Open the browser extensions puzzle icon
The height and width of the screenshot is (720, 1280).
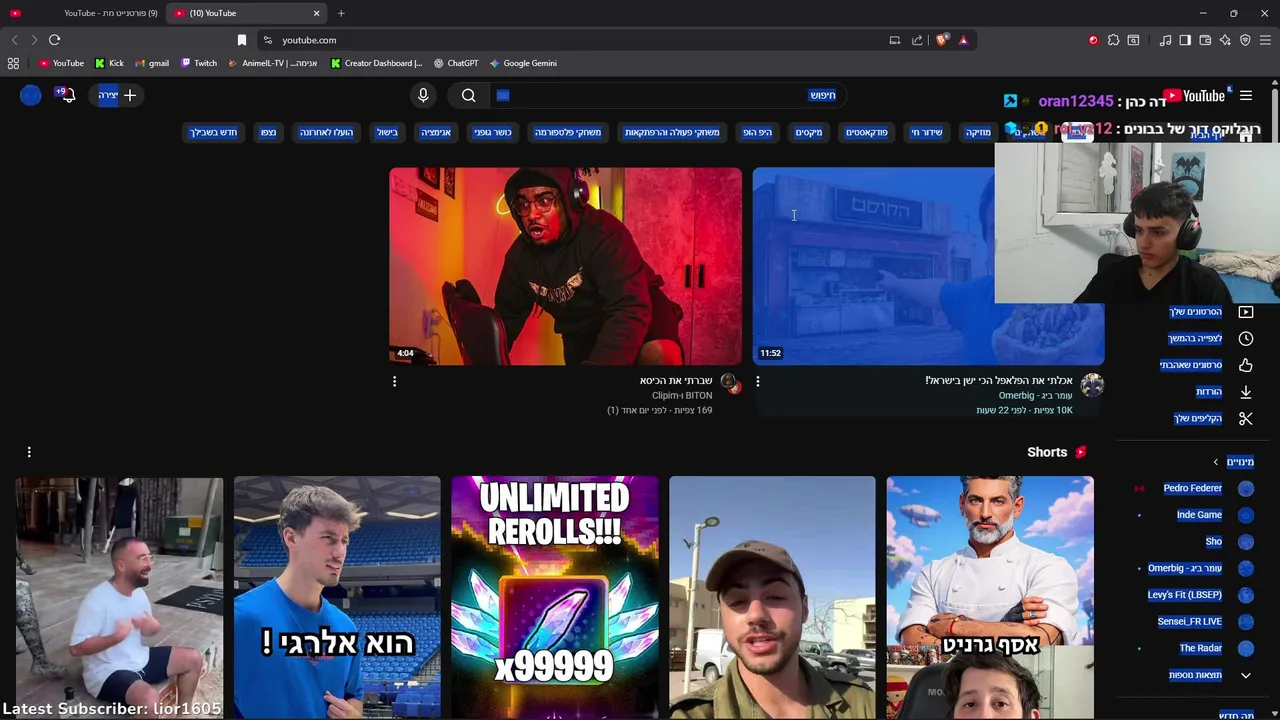click(x=1113, y=40)
